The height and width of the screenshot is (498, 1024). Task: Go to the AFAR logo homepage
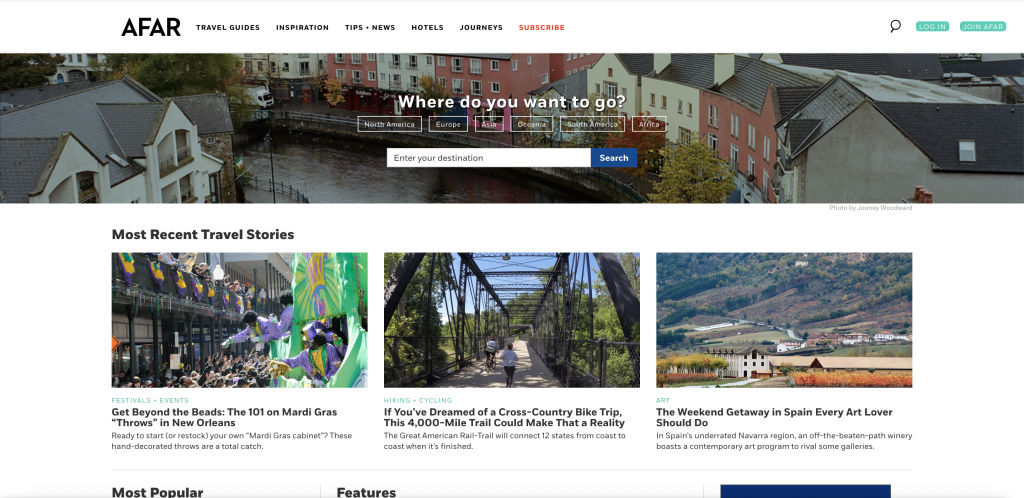click(x=151, y=27)
